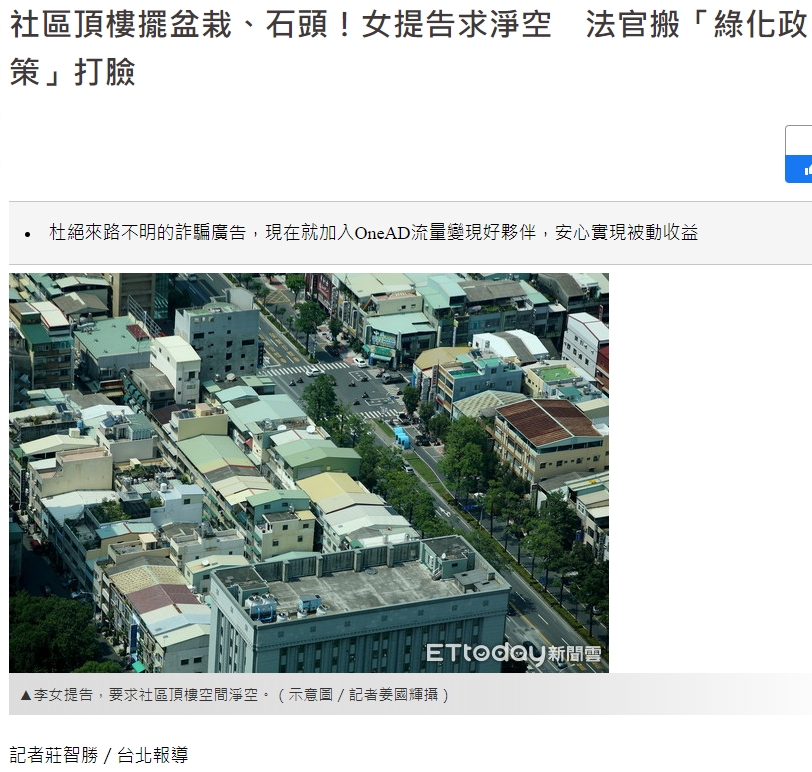
Task: Open the OneAD流量變現好夥伴 promo link
Action: click(x=373, y=232)
